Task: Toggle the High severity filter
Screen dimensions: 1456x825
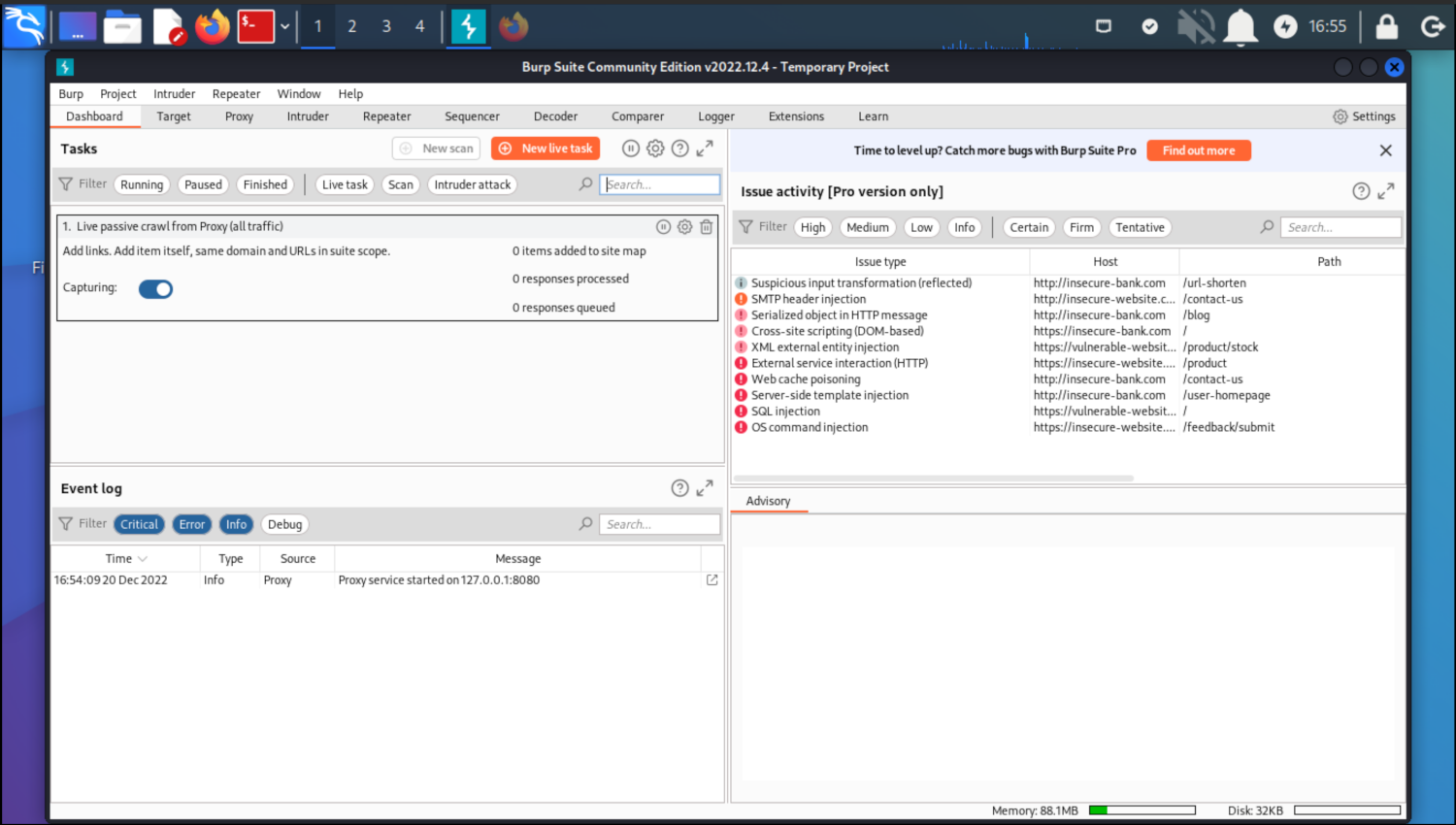Action: (813, 227)
